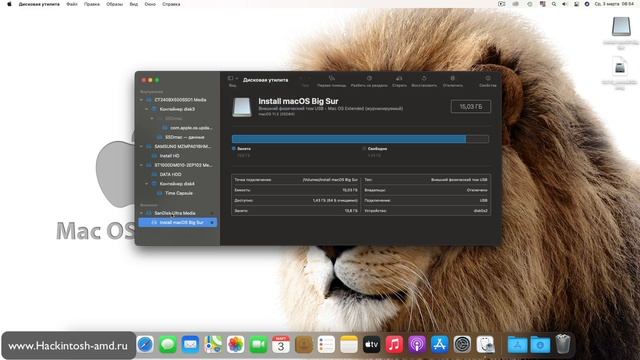Collapse the Контейнер disk3 disclosure triangle

147,109
